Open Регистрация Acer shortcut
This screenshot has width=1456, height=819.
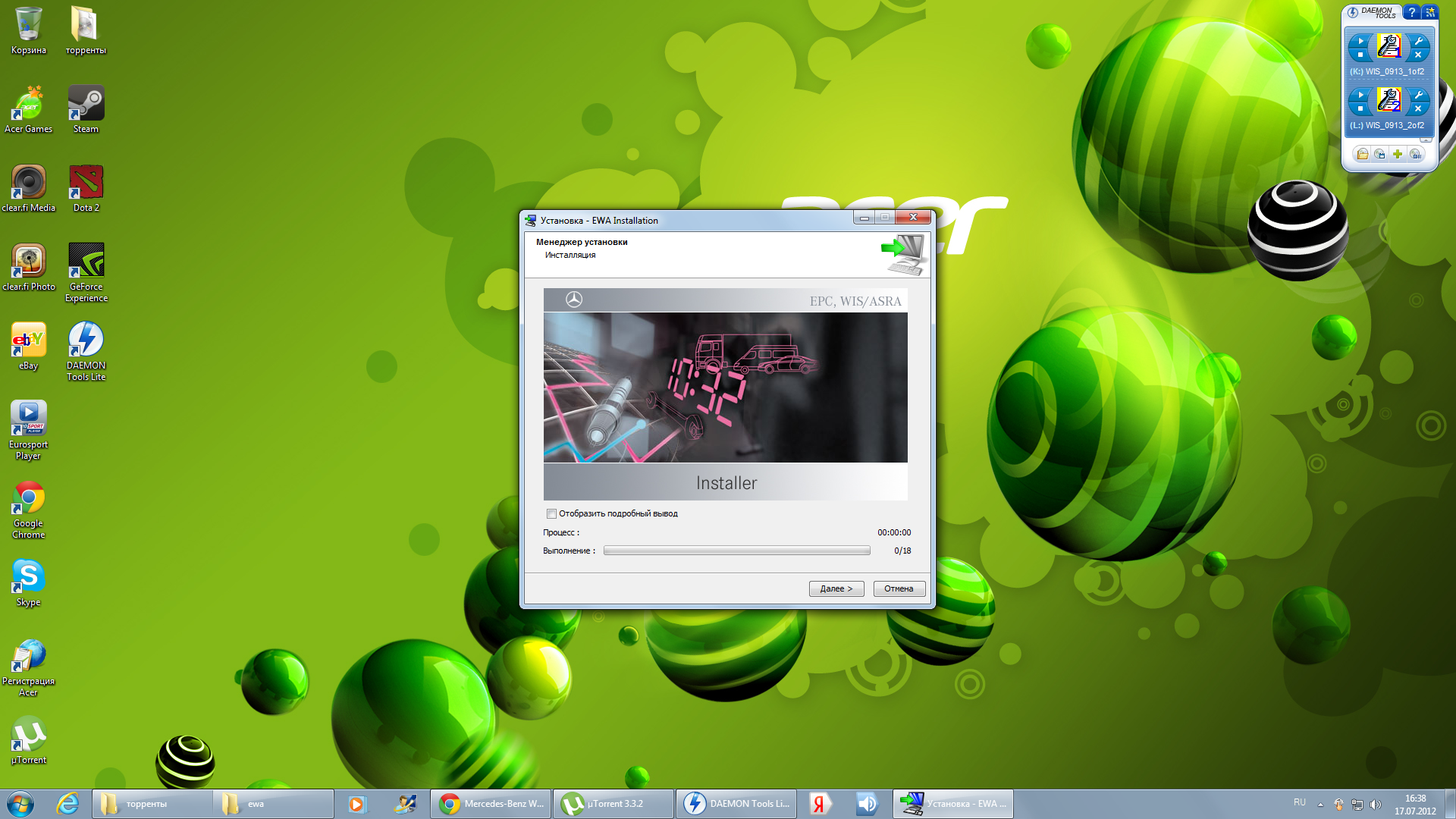click(x=29, y=667)
